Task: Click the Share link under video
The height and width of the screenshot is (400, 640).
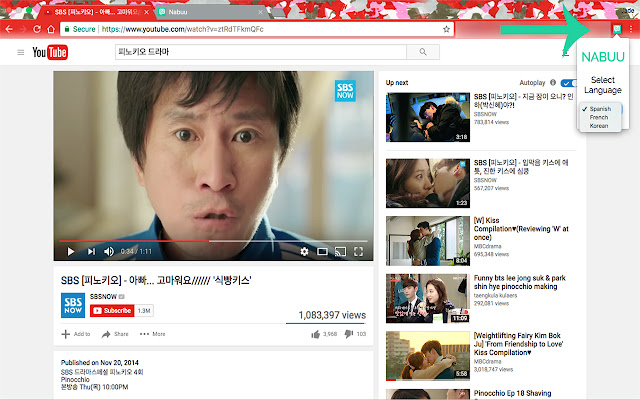Action: (x=115, y=334)
